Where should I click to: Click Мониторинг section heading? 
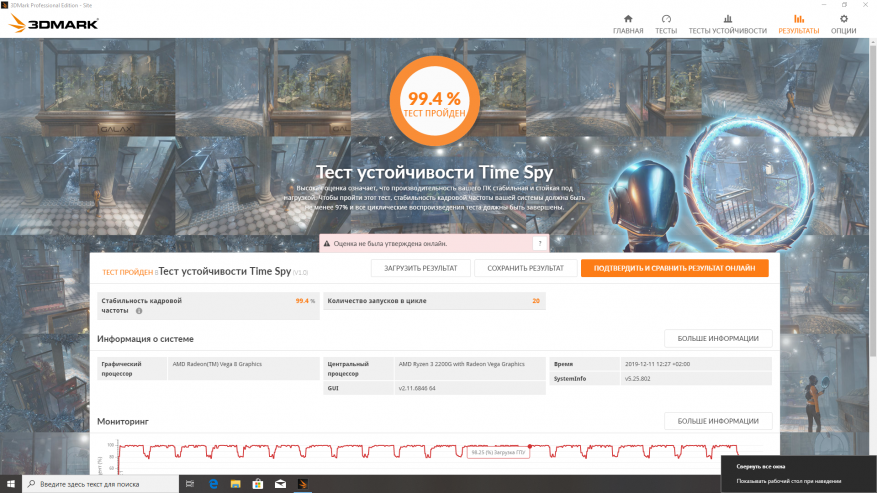122,421
